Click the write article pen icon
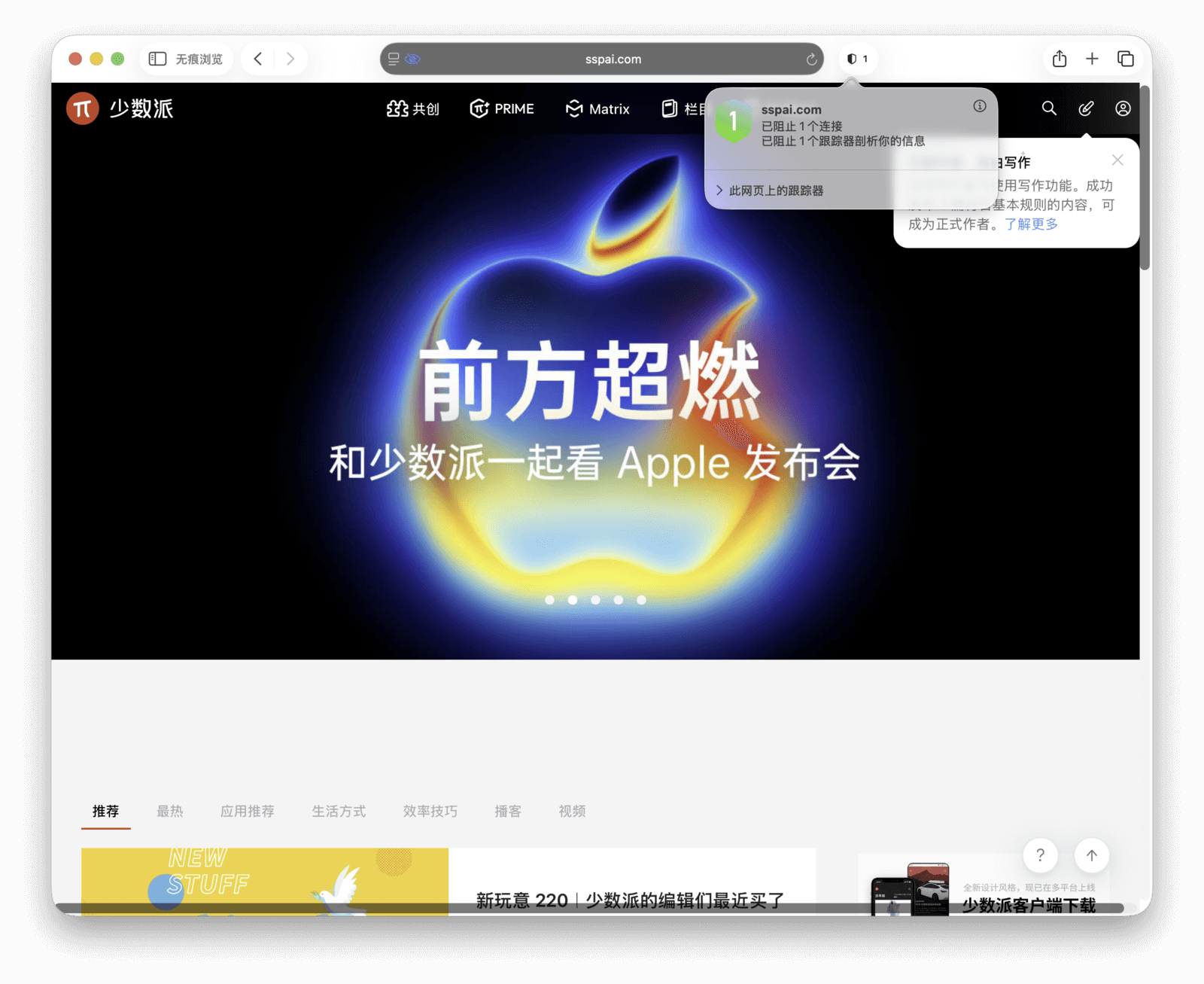1204x984 pixels. pyautogui.click(x=1086, y=108)
